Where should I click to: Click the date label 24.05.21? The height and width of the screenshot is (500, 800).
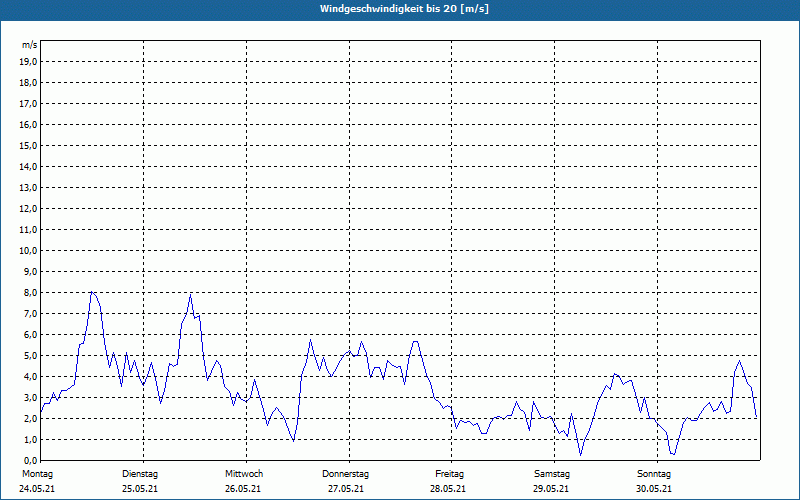[x=38, y=489]
